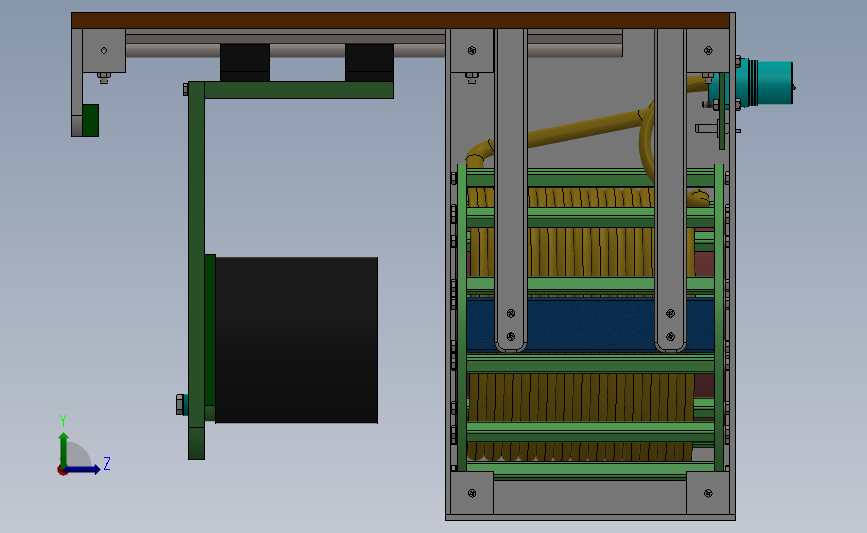The height and width of the screenshot is (533, 867).
Task: Select the right black slider block under the rail
Action: [x=369, y=62]
